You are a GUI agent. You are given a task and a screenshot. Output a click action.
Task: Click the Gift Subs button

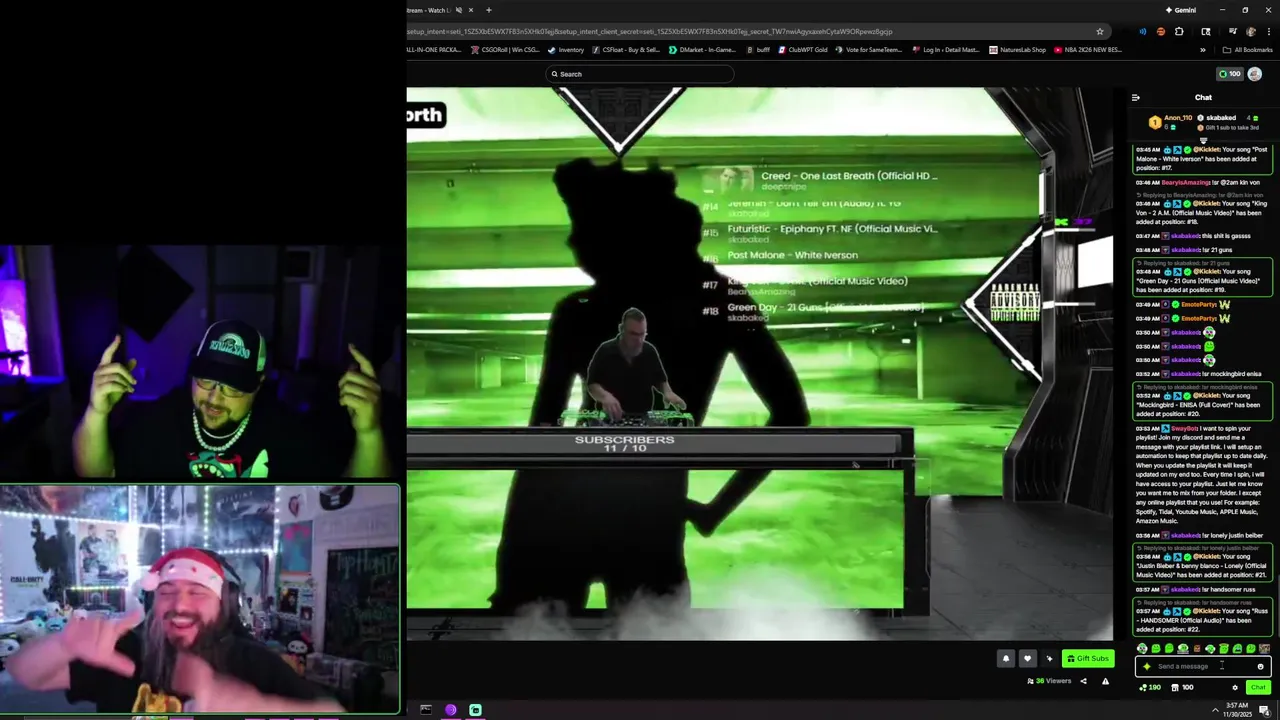[x=1088, y=658]
